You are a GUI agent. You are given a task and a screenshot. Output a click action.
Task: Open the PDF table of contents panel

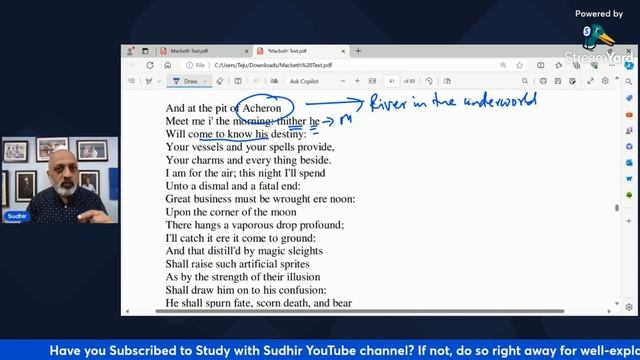131,81
